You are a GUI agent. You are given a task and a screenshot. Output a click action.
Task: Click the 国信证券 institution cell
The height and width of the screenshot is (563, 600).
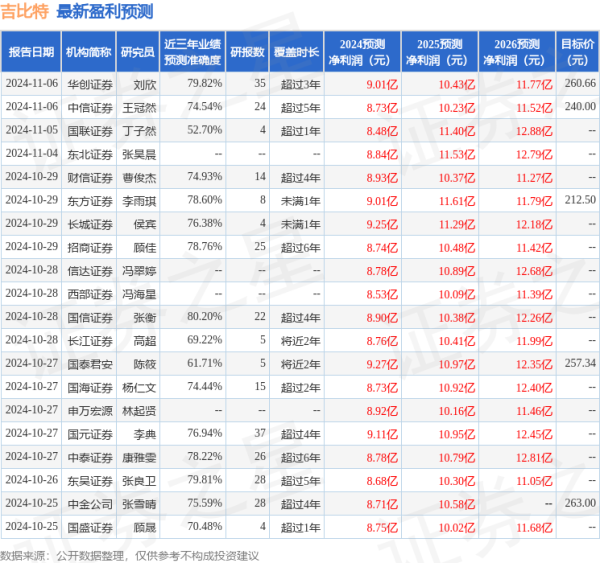pos(90,318)
